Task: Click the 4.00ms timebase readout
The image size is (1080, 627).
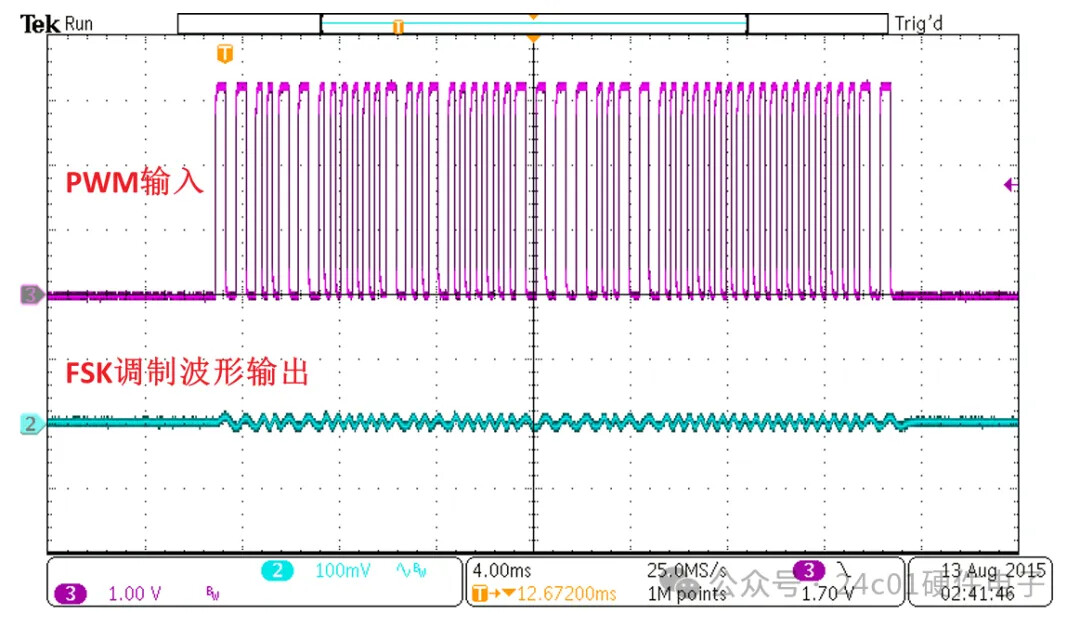Action: [501, 571]
